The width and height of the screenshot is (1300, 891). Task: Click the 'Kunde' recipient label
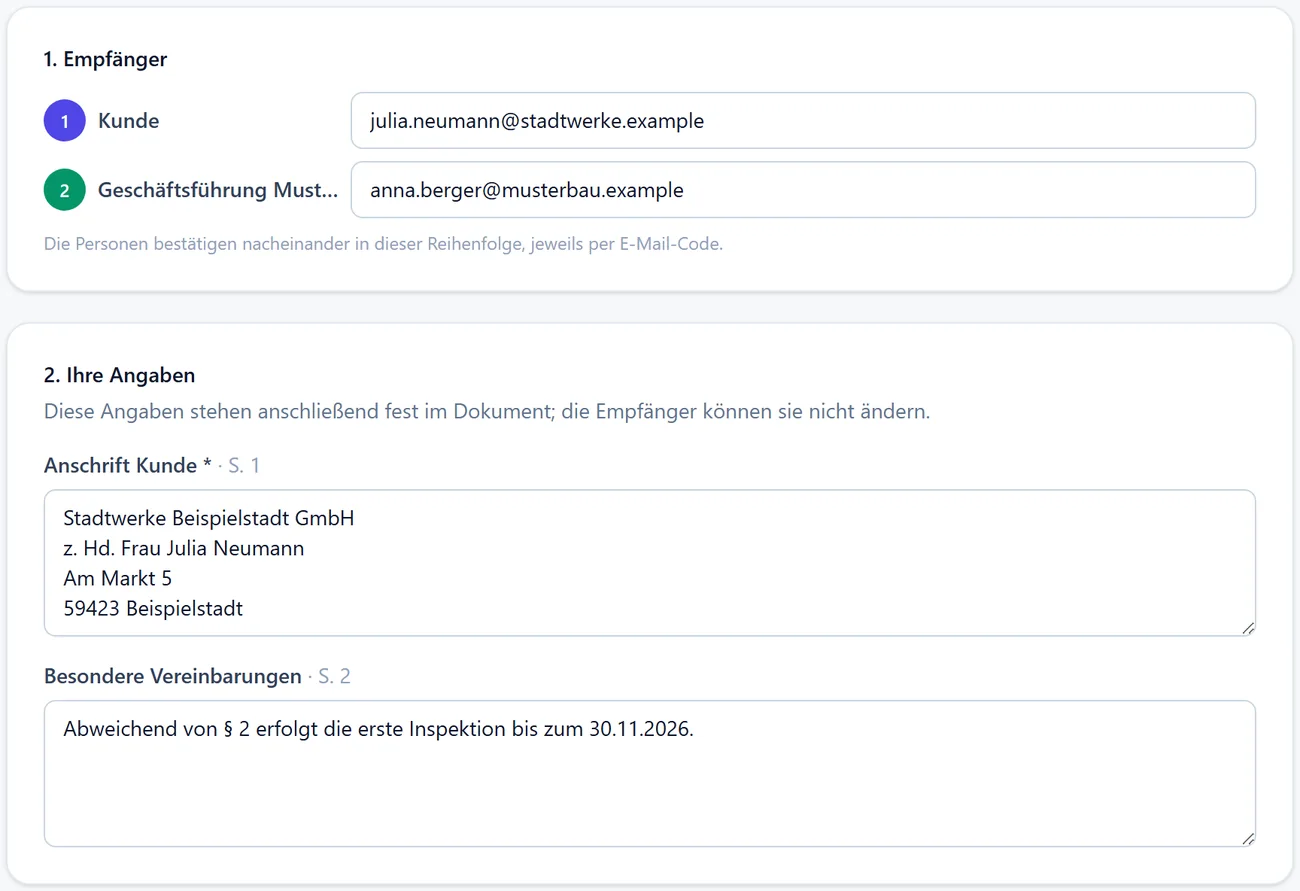[x=129, y=121]
